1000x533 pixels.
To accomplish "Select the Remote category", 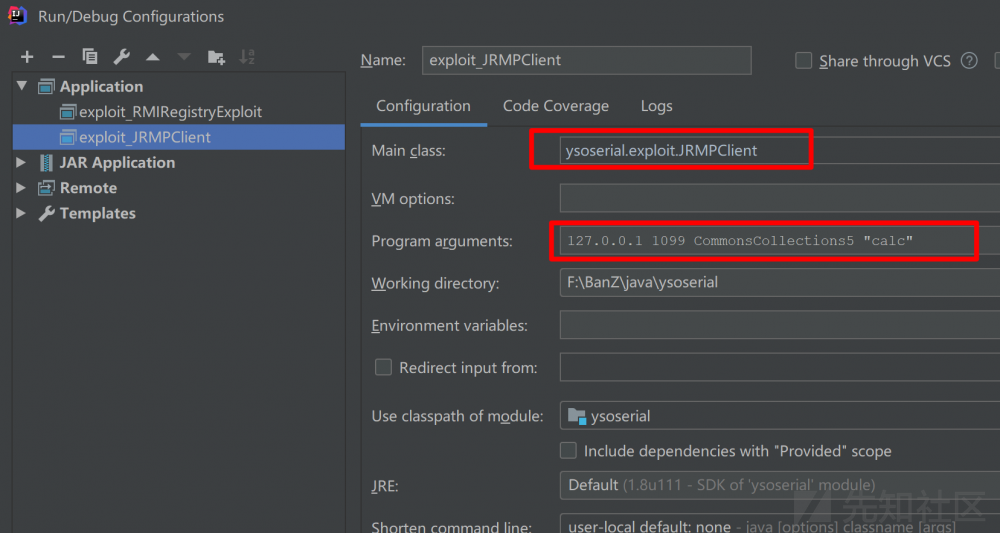I will (89, 188).
